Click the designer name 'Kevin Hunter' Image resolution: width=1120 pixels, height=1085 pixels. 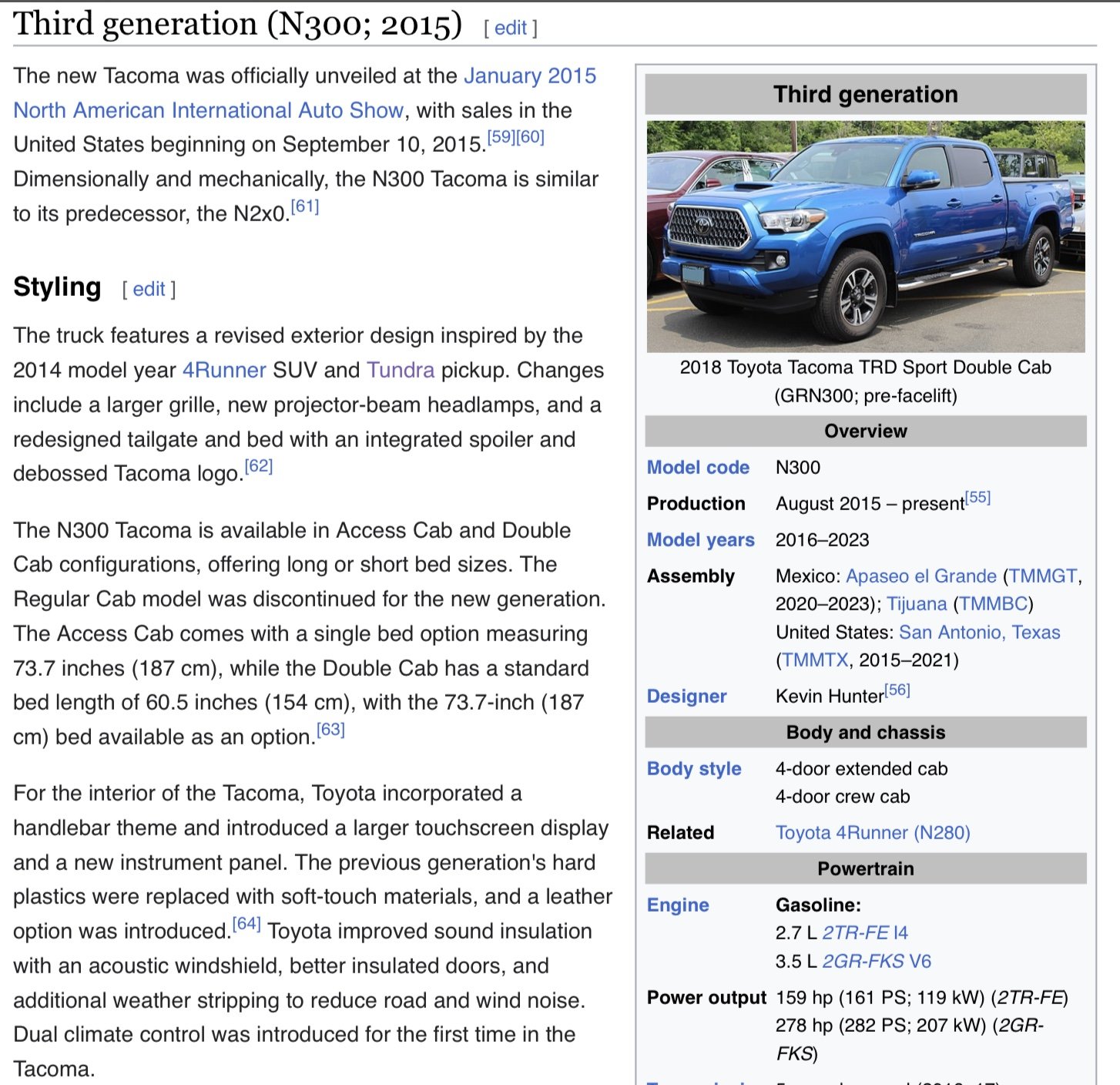click(x=830, y=697)
